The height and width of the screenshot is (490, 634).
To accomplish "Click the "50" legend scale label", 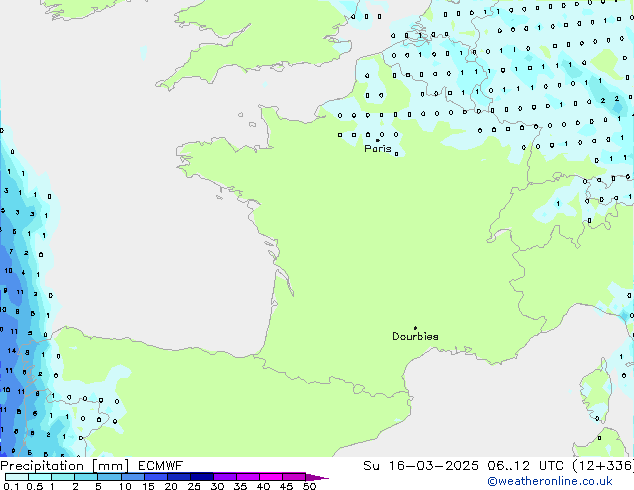I will pos(309,486).
